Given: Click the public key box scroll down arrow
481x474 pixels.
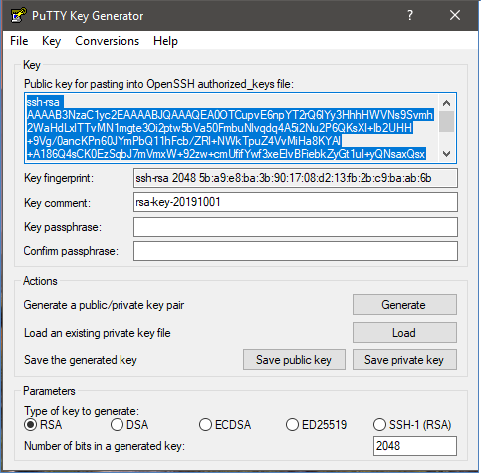Looking at the screenshot, I should pos(447,154).
